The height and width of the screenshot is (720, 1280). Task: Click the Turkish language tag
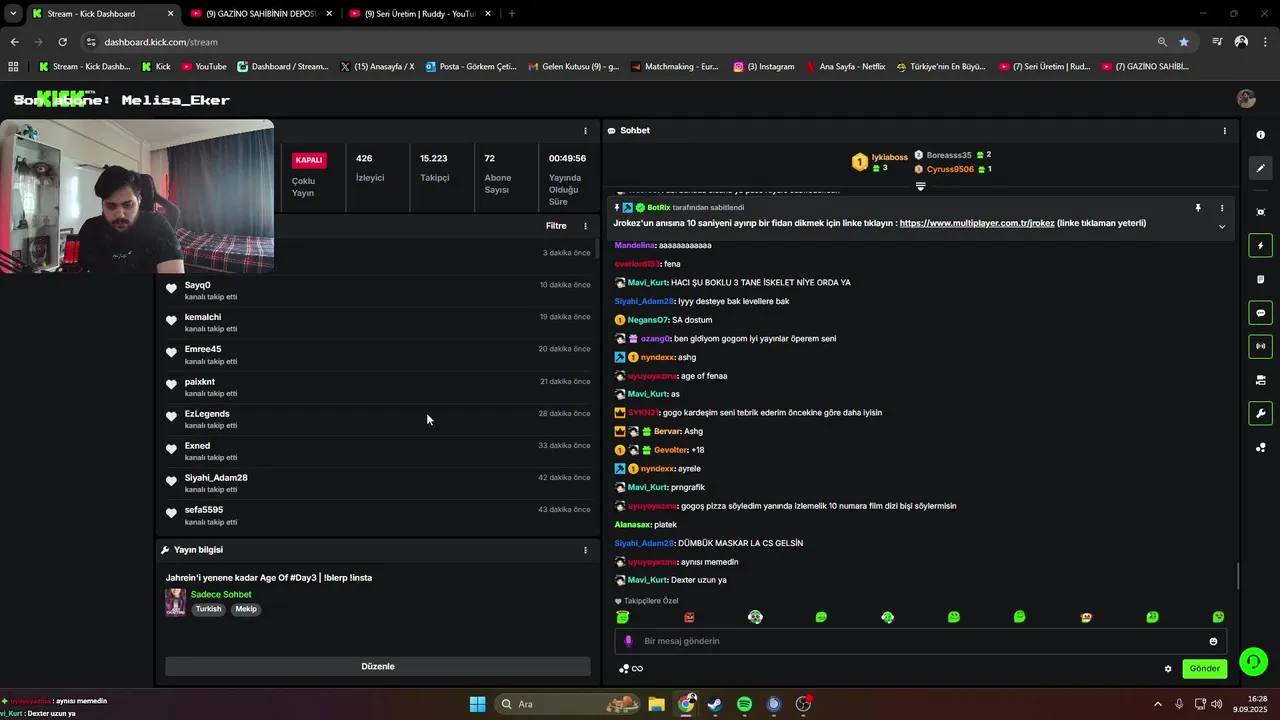click(x=208, y=609)
